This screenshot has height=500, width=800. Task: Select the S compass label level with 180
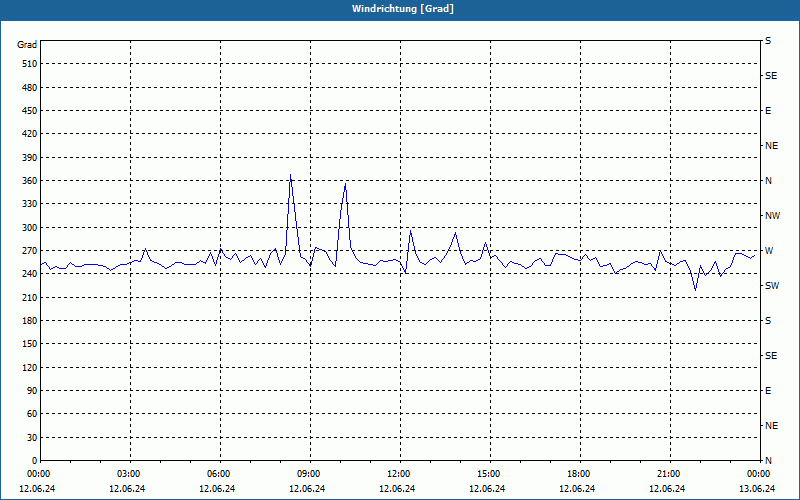tap(768, 321)
